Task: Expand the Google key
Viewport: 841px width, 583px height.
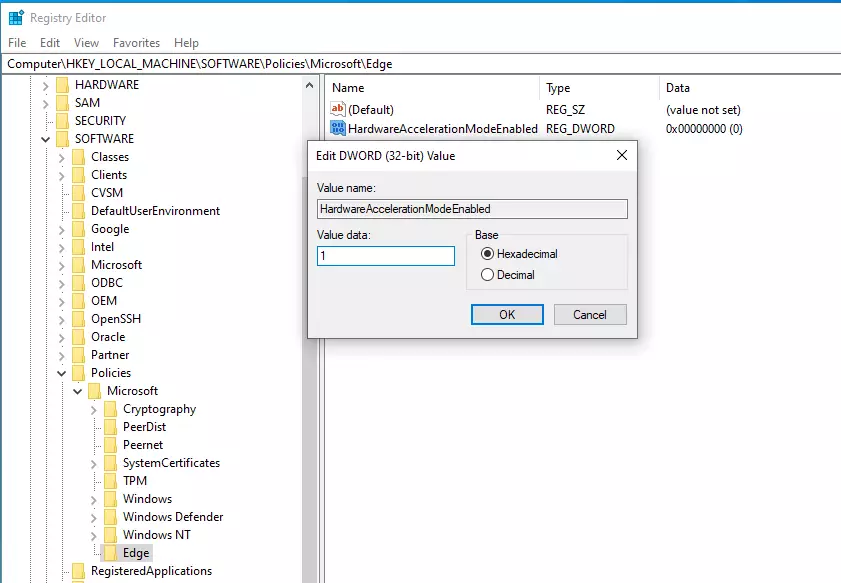Action: click(62, 230)
